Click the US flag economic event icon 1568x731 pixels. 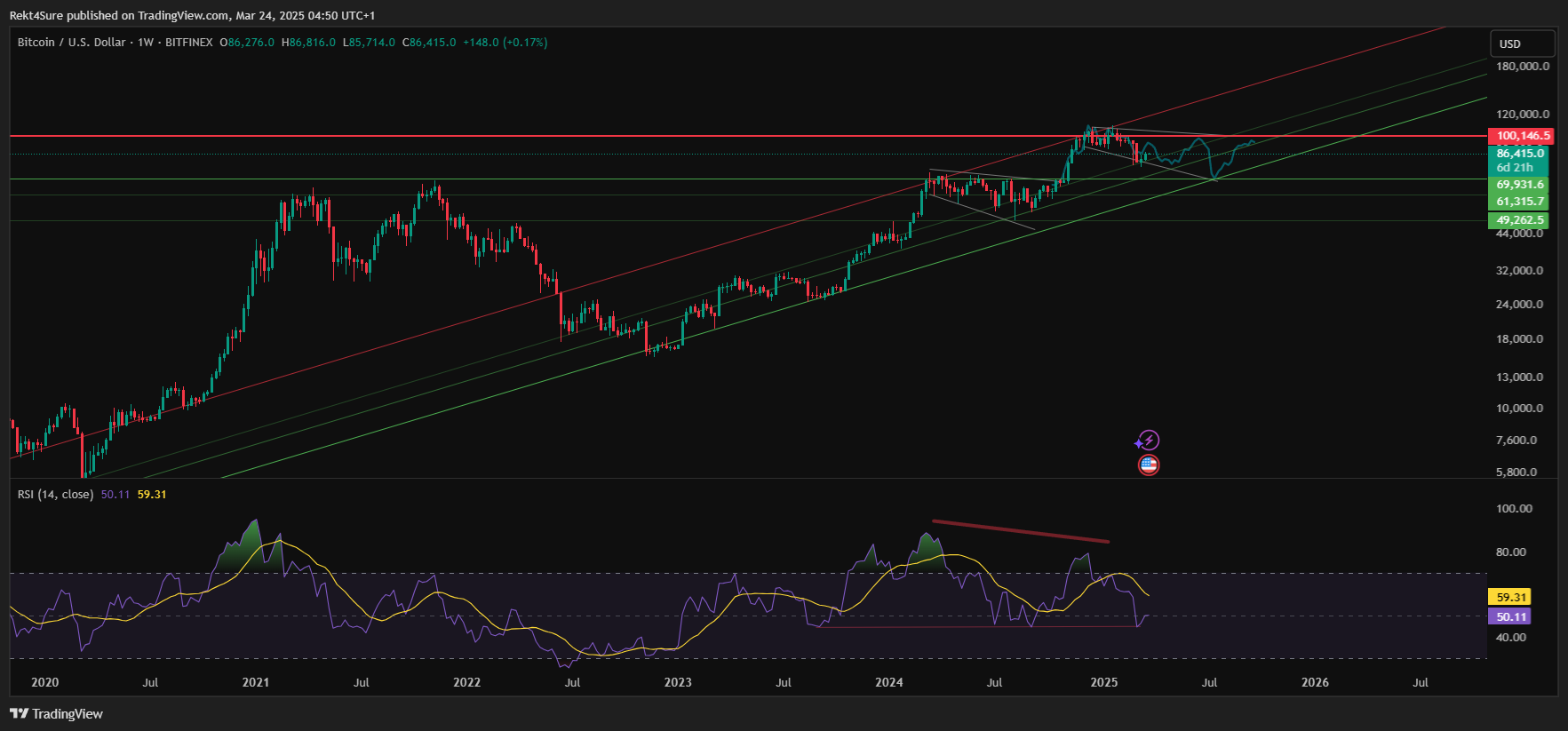pos(1149,465)
